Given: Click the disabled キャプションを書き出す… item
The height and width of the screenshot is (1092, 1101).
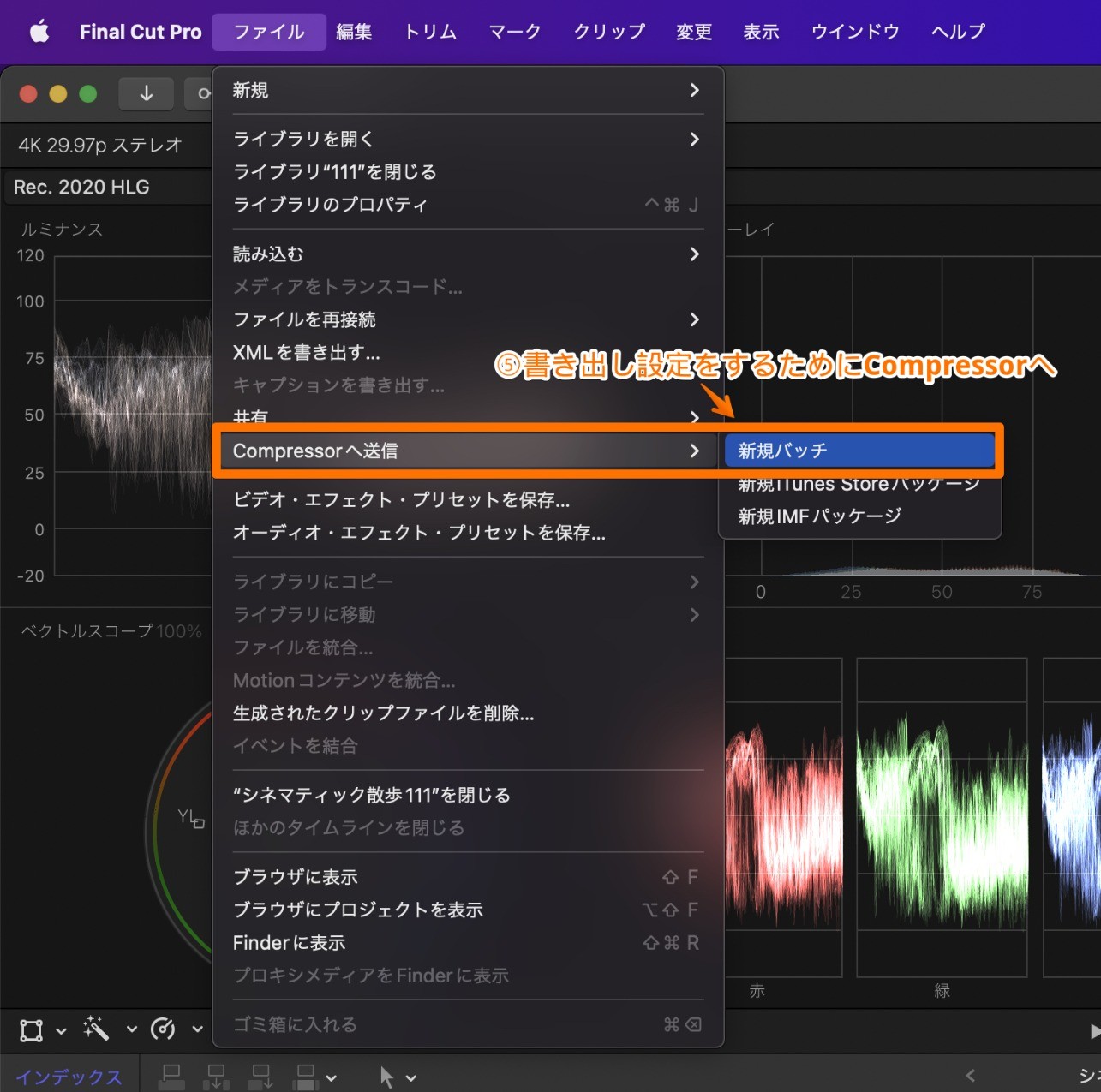Looking at the screenshot, I should (x=468, y=385).
